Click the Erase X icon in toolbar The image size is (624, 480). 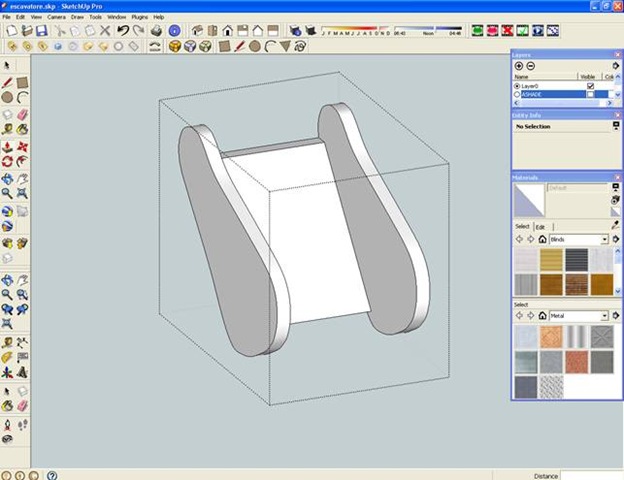(x=107, y=31)
